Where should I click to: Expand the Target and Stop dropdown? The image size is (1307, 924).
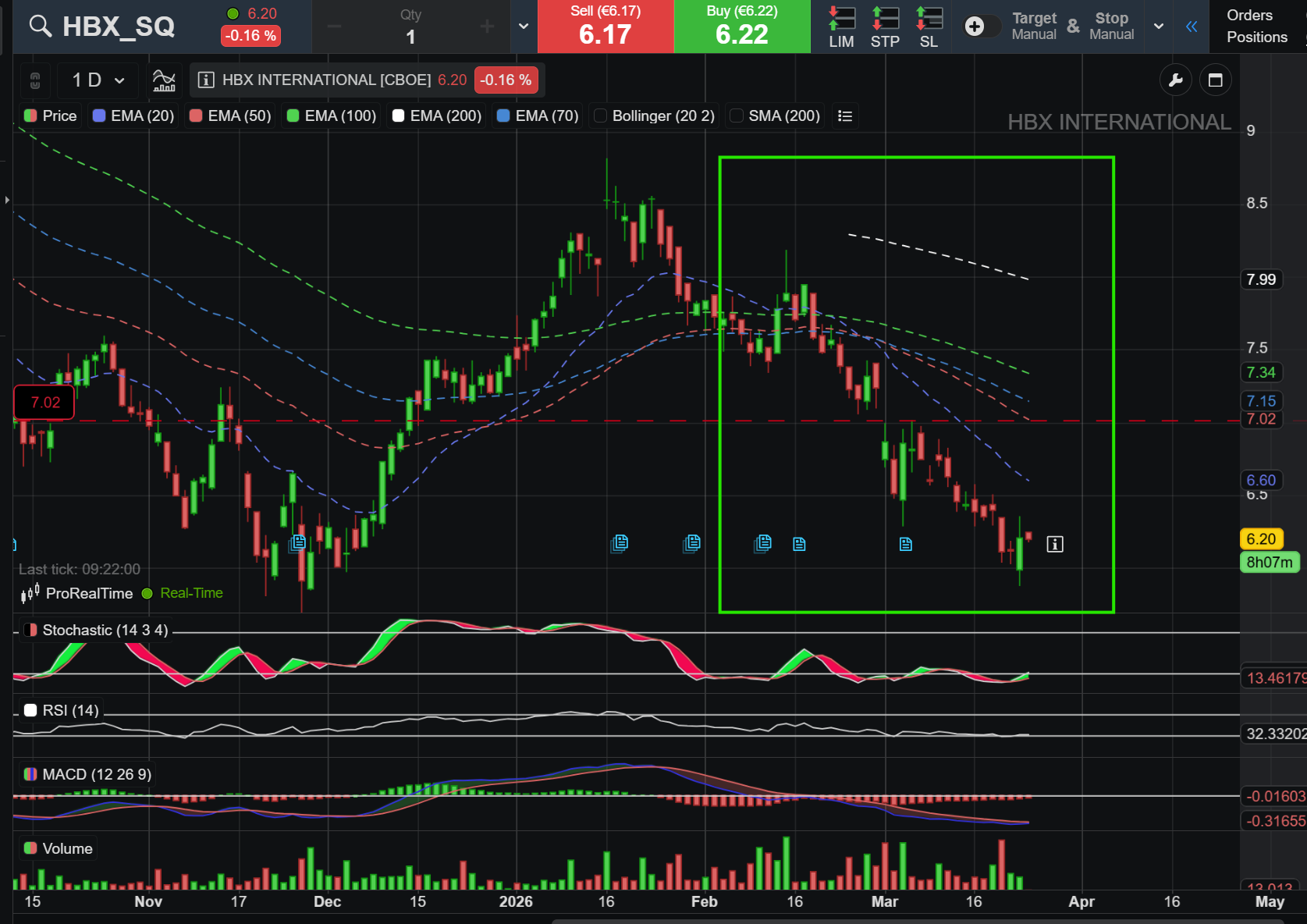(x=1159, y=27)
